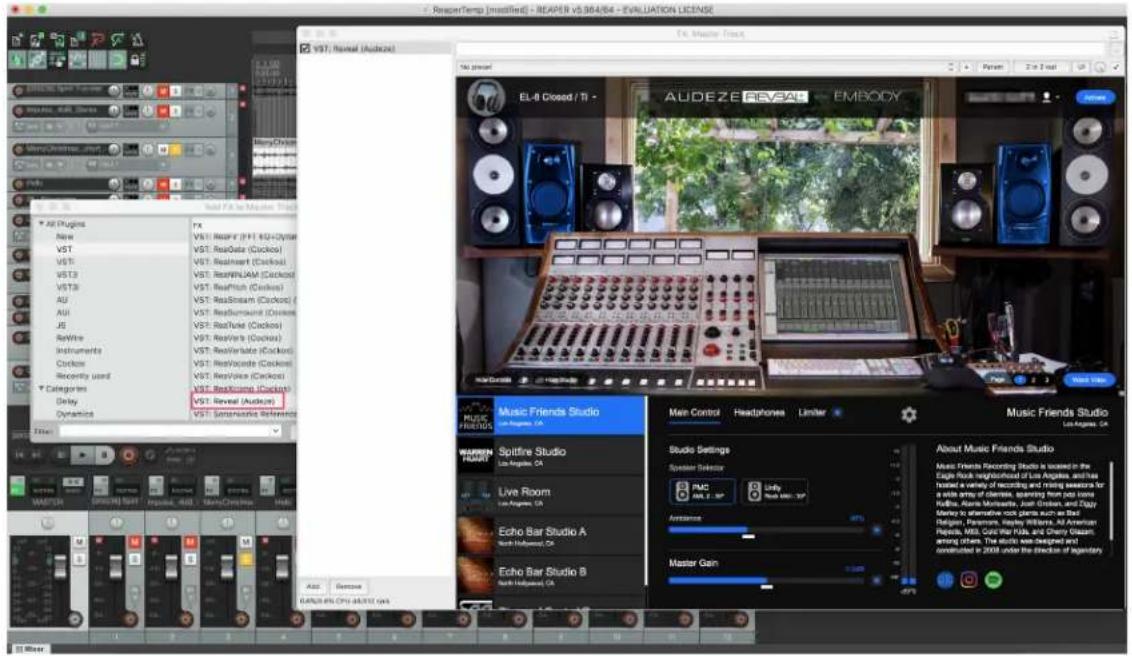
Task: Select the Dynamics category in FX browser
Action: click(x=74, y=414)
